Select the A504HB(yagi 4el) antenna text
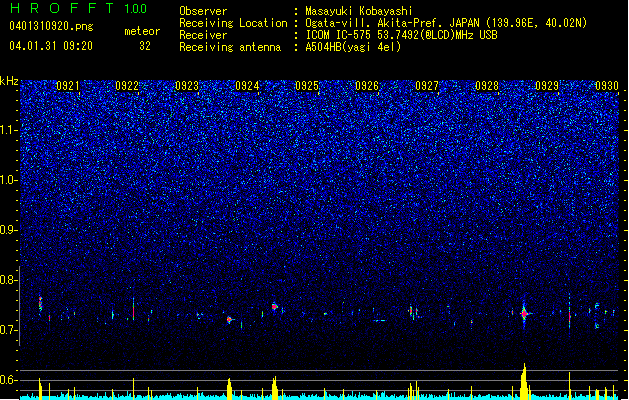 pyautogui.click(x=353, y=47)
